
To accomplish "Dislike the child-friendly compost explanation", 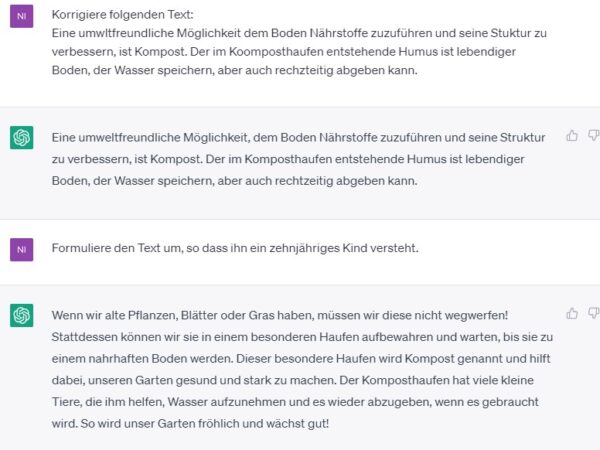I will tap(593, 313).
